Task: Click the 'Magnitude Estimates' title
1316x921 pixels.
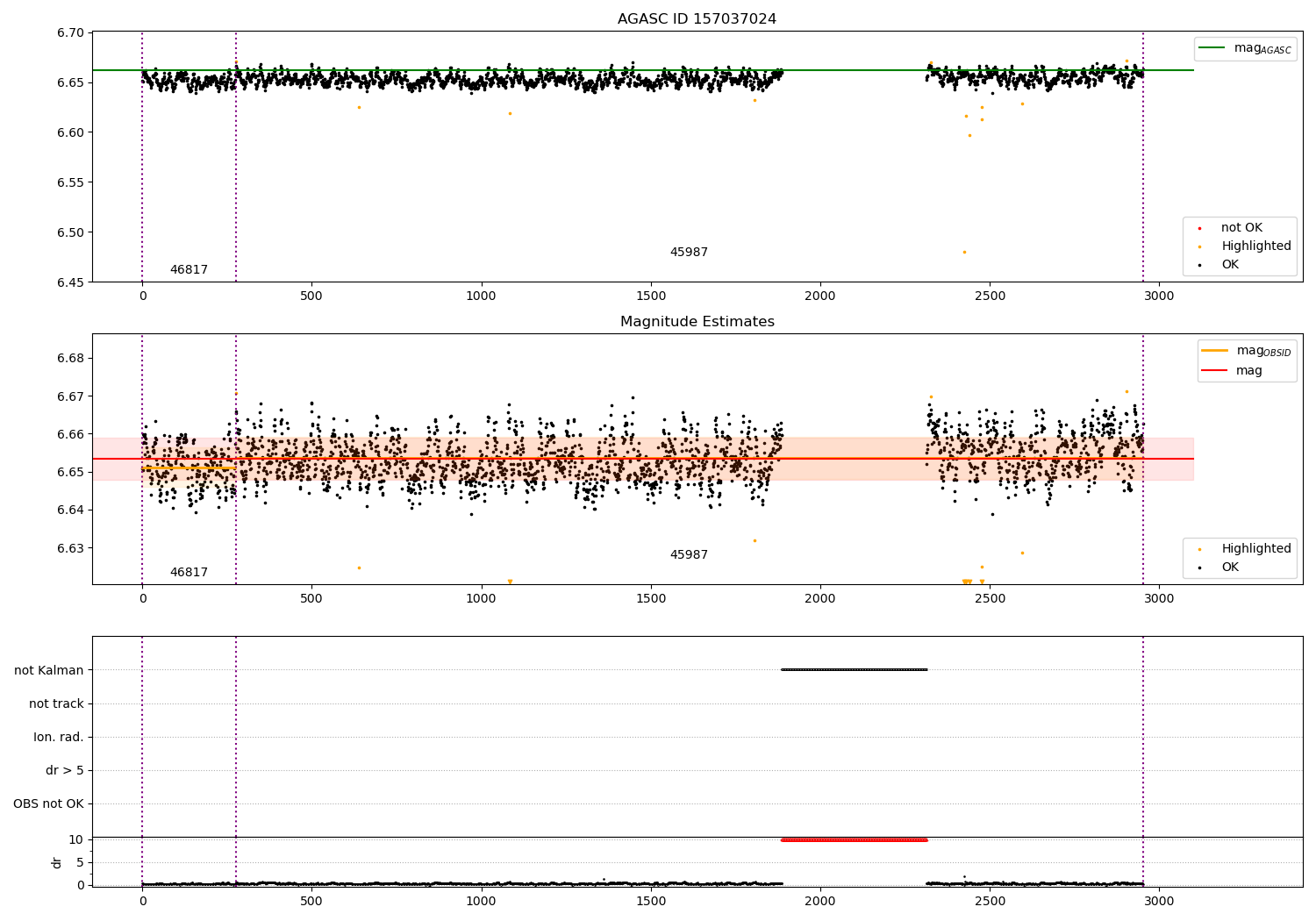Action: 697,322
